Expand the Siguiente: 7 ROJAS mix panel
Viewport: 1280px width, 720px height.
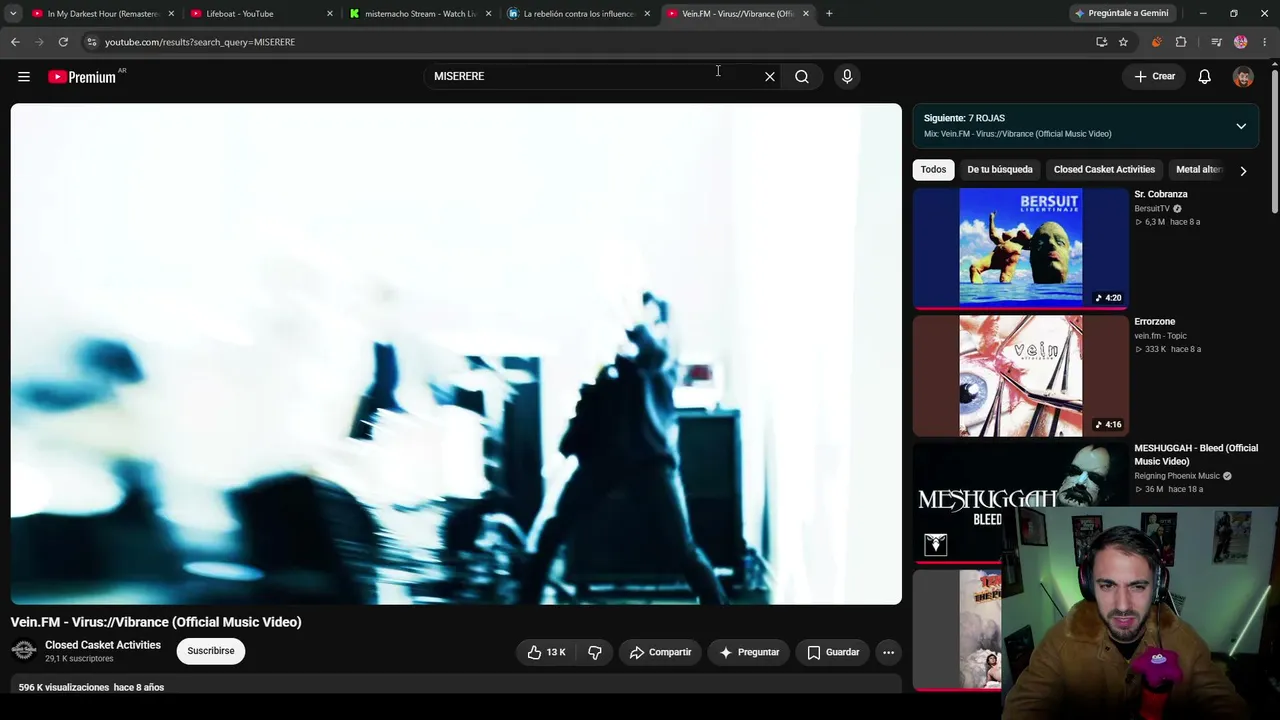1241,126
